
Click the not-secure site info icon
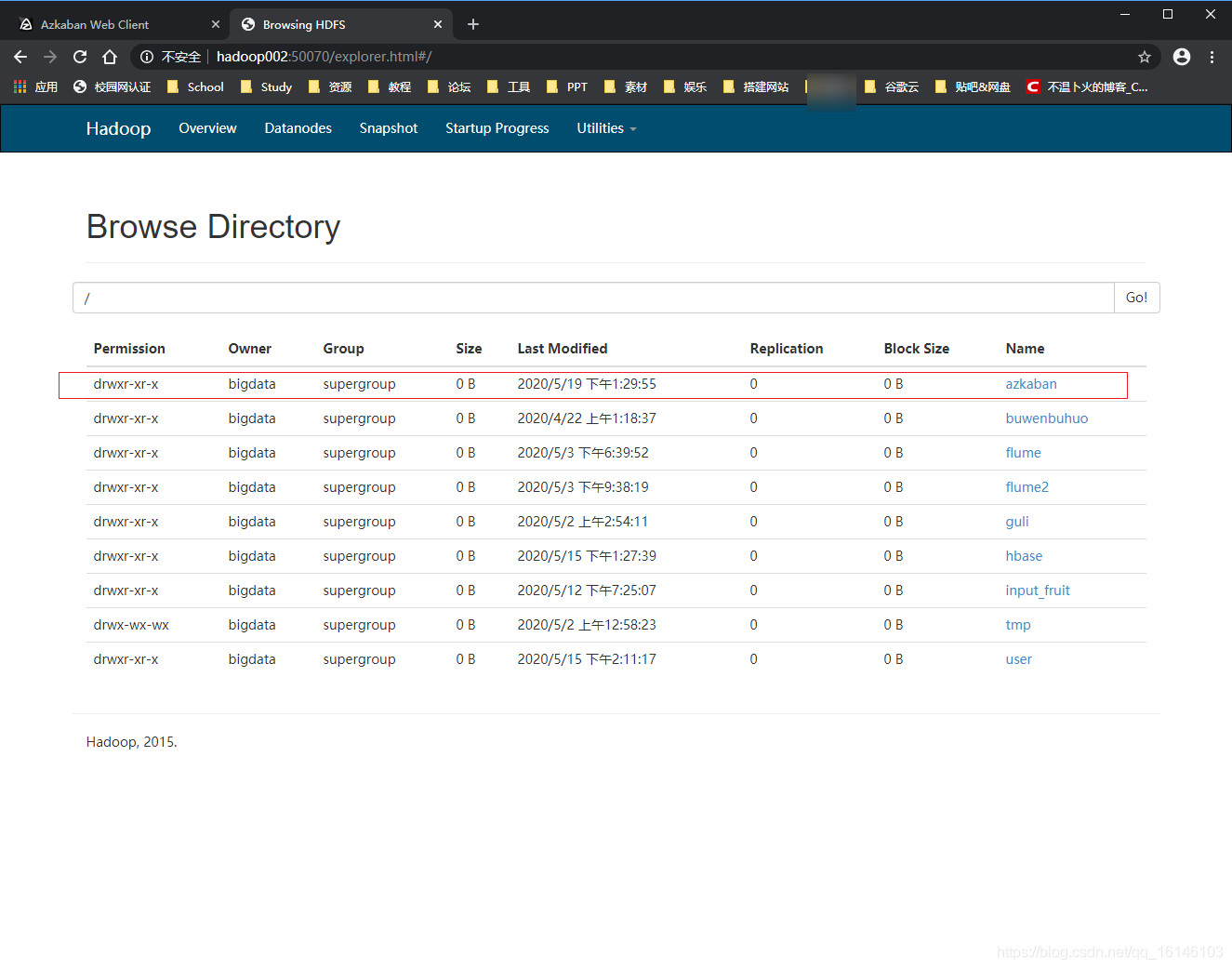pyautogui.click(x=147, y=57)
